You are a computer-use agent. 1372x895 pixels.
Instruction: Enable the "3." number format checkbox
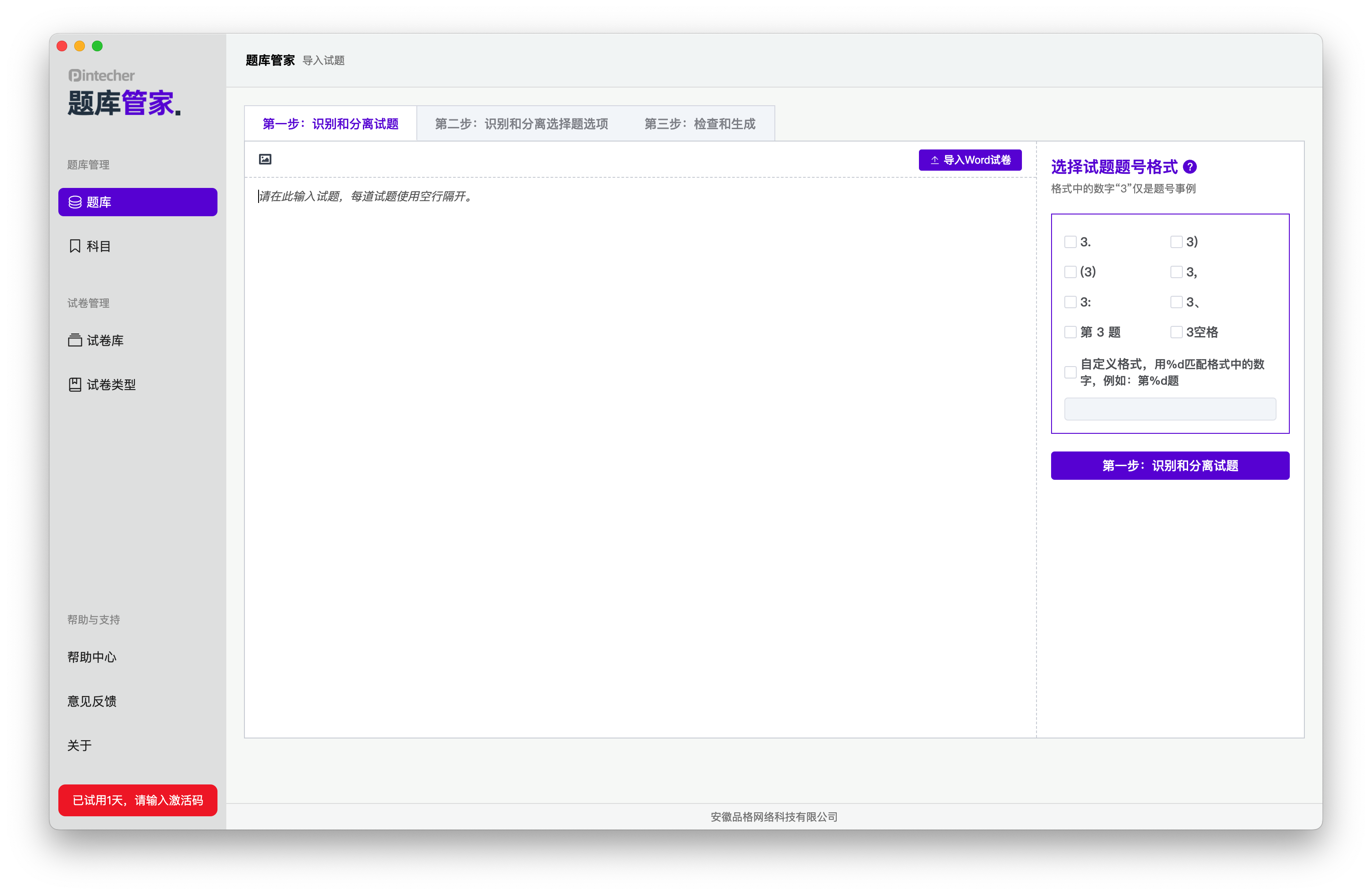(1070, 242)
